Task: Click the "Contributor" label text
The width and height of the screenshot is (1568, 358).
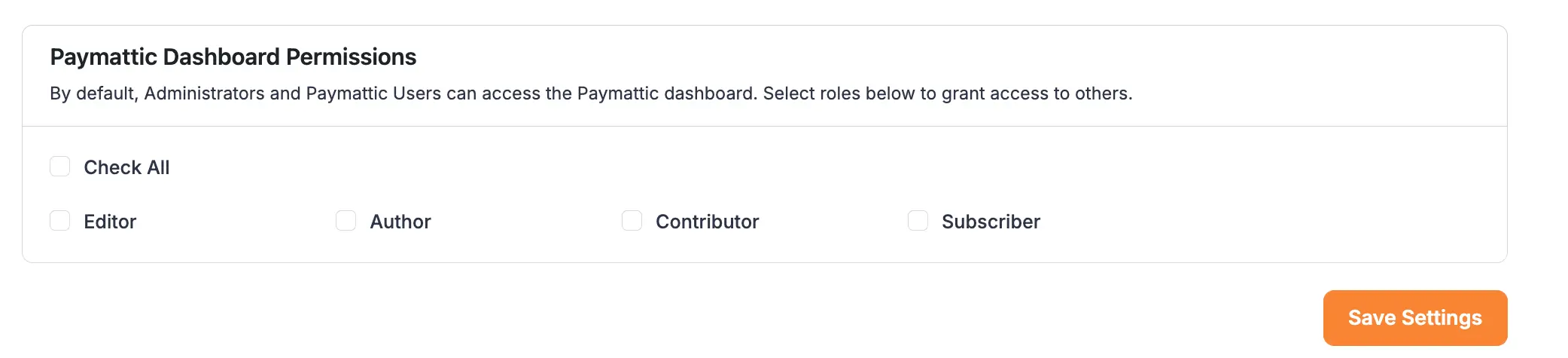Action: [707, 222]
